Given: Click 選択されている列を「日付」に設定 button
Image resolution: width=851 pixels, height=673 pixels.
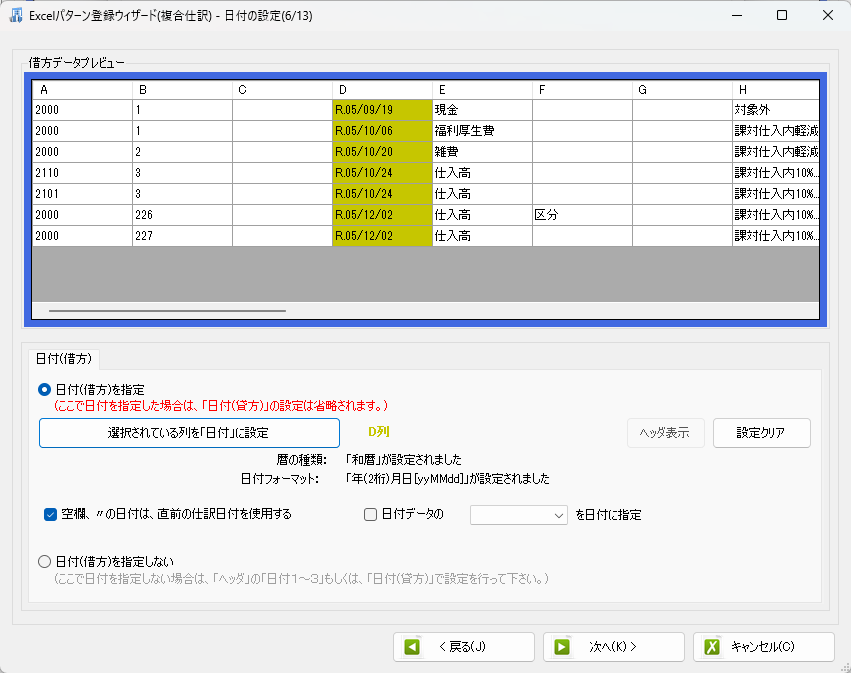Looking at the screenshot, I should [188, 433].
